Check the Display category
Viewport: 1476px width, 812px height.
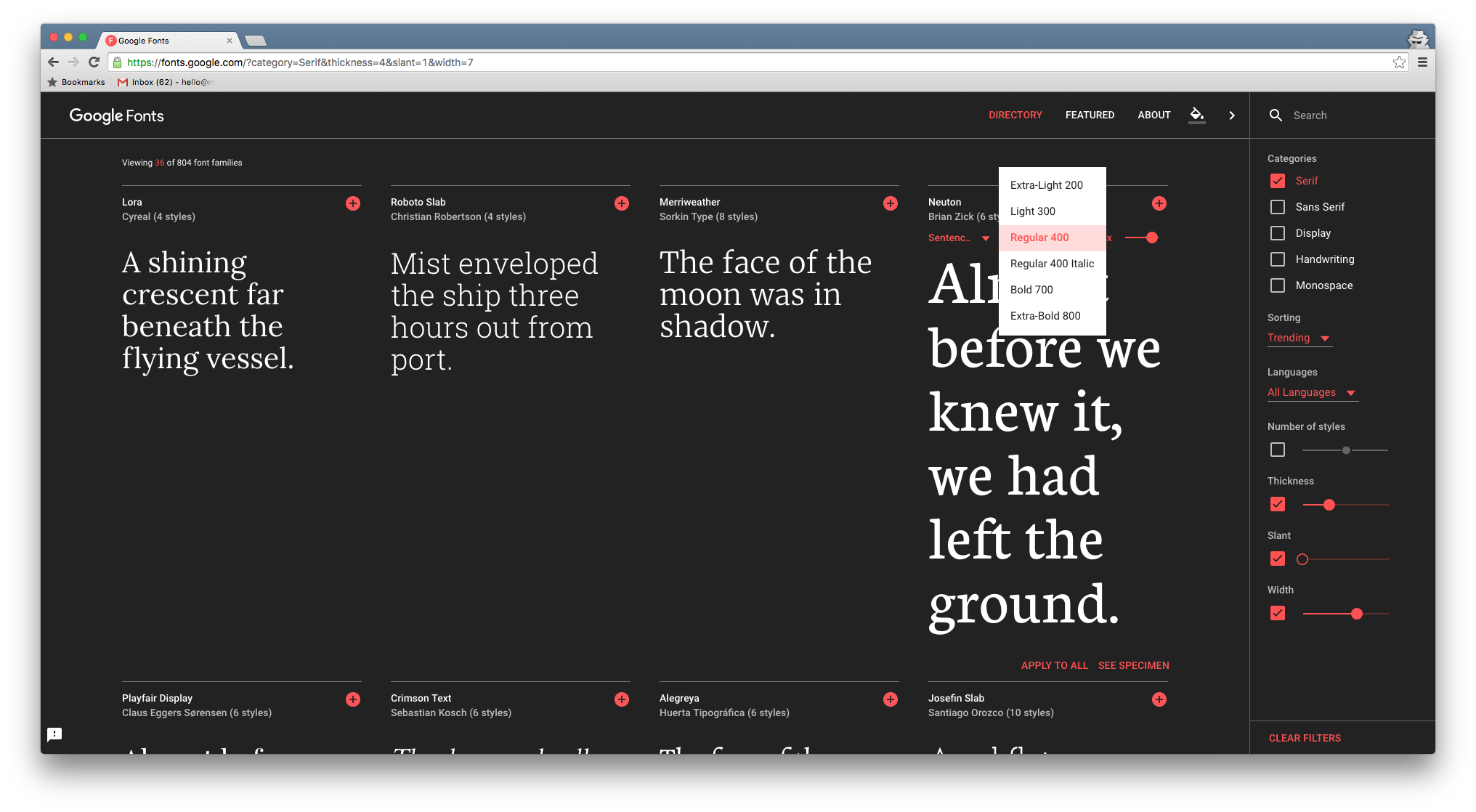pyautogui.click(x=1278, y=233)
